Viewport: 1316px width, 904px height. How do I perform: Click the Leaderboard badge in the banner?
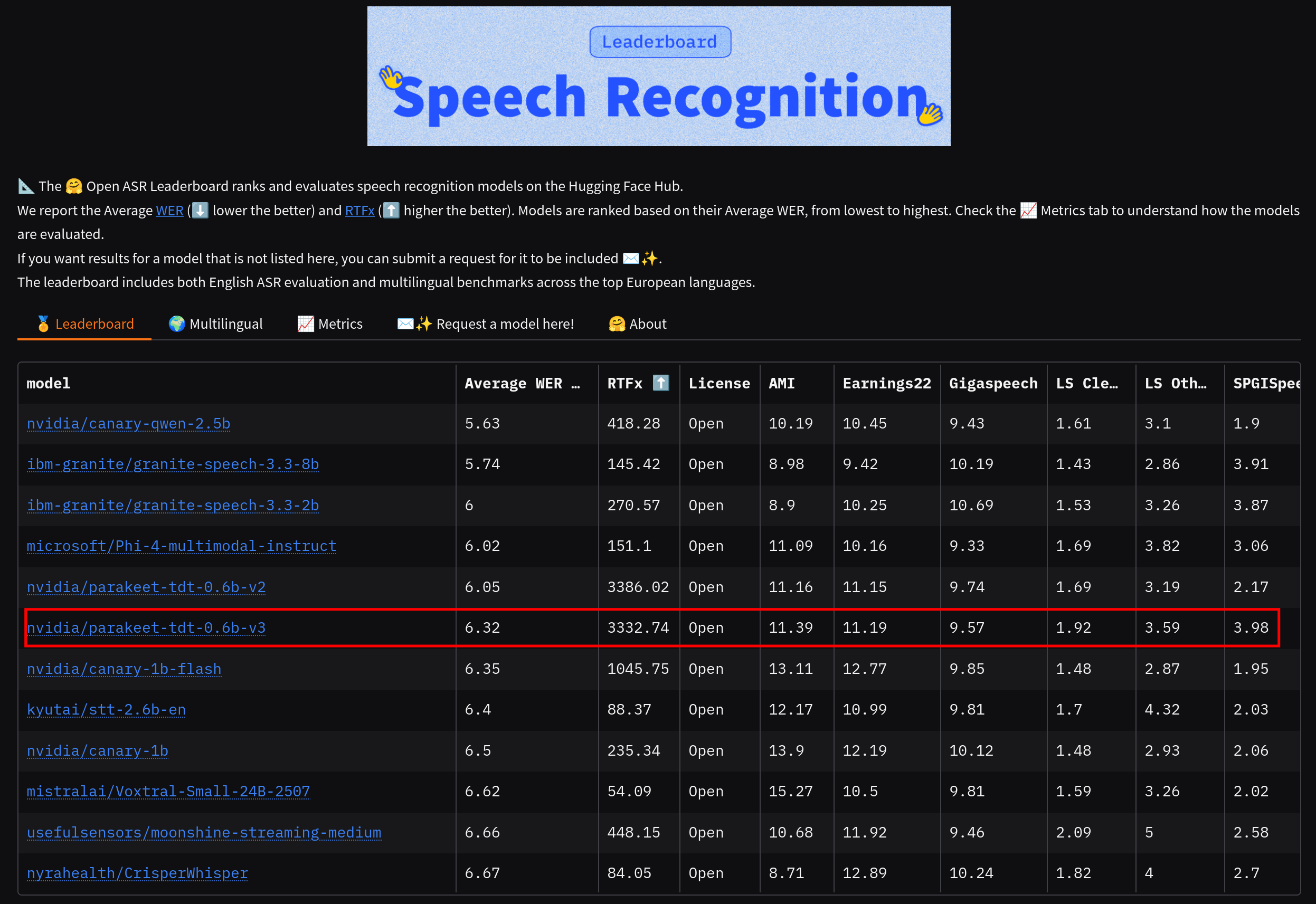660,42
